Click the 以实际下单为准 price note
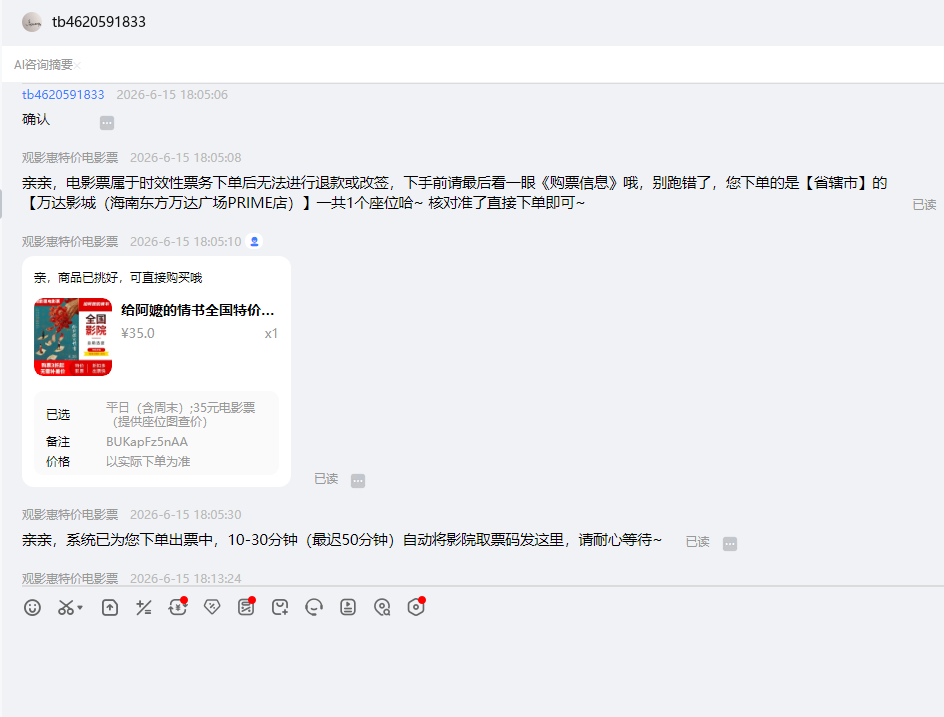Viewport: 944px width, 717px height. (148, 462)
